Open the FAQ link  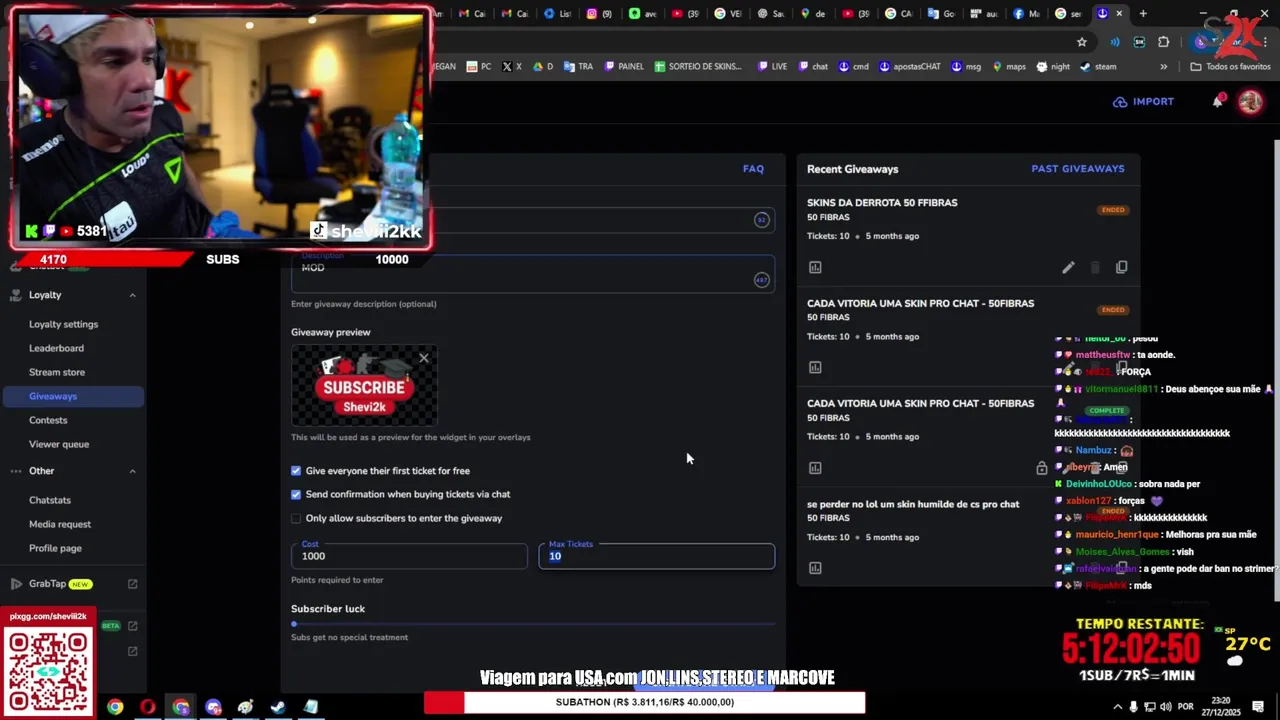pos(753,169)
